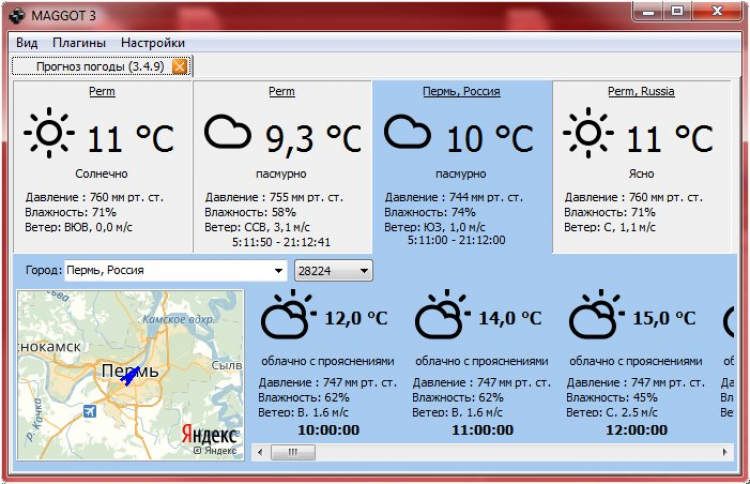Open the Perm, Russia link
Viewport: 750px width, 484px height.
click(641, 91)
